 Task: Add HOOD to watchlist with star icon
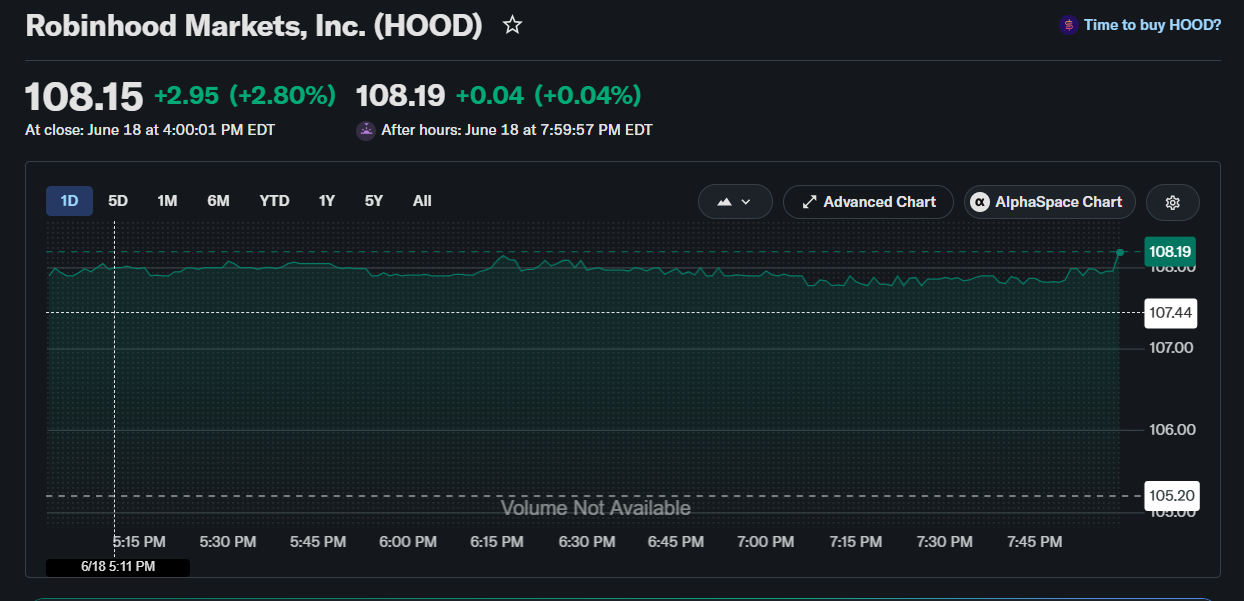[x=512, y=25]
